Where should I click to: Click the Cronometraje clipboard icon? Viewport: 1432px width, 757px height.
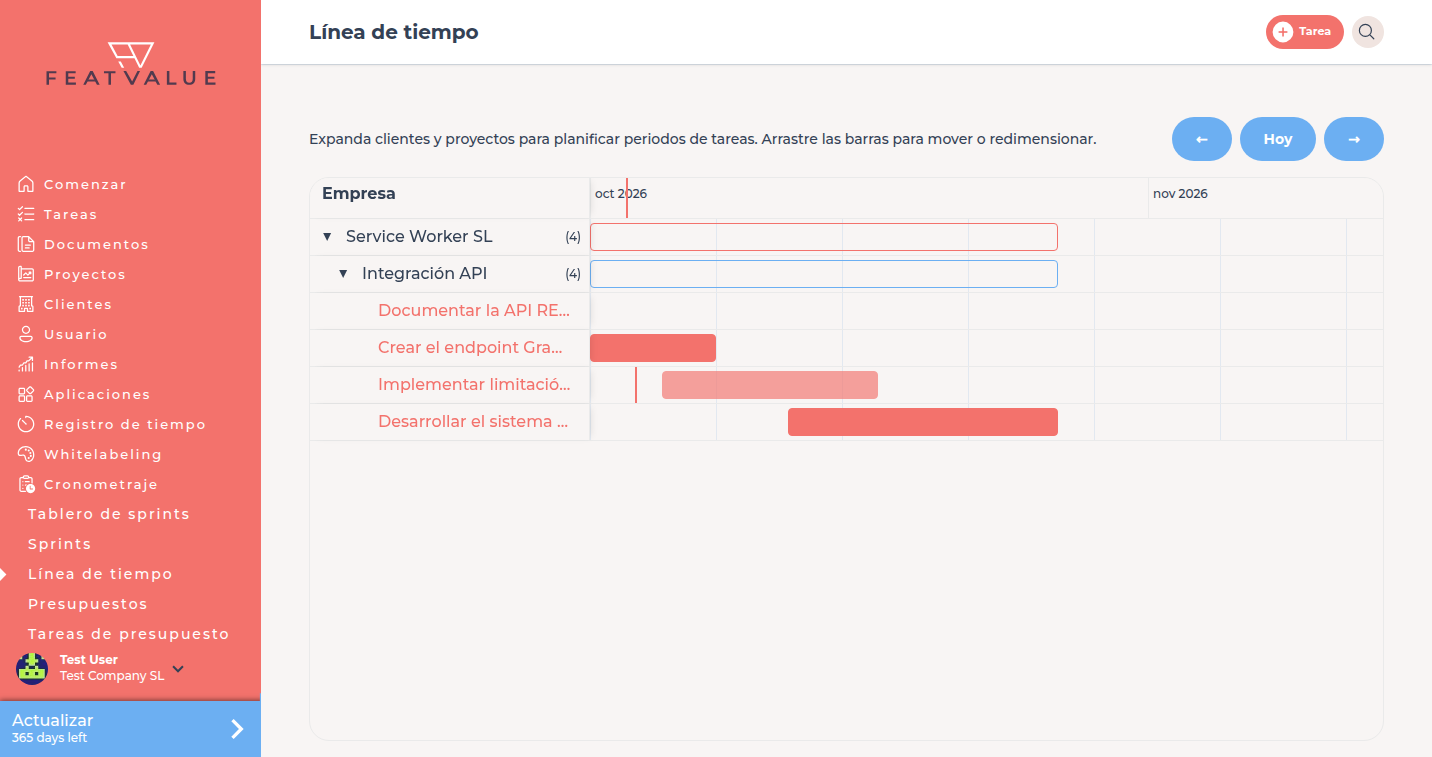pyautogui.click(x=26, y=484)
